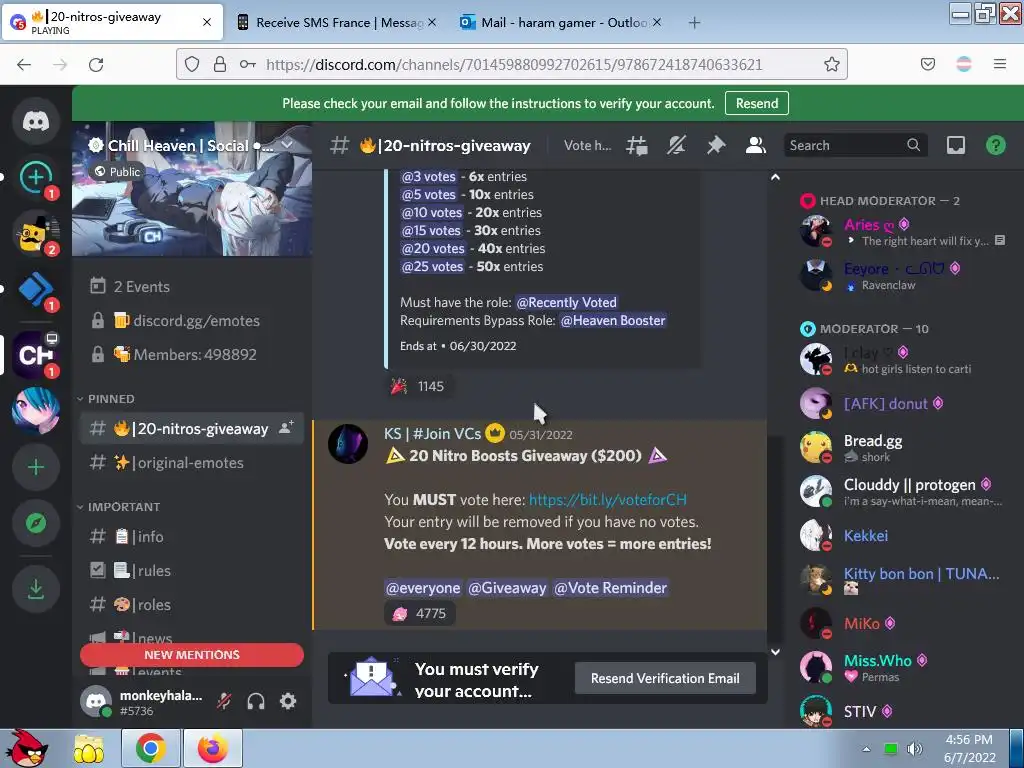Switch to Receive SMS France tab
Image resolution: width=1024 pixels, height=768 pixels.
coord(338,23)
